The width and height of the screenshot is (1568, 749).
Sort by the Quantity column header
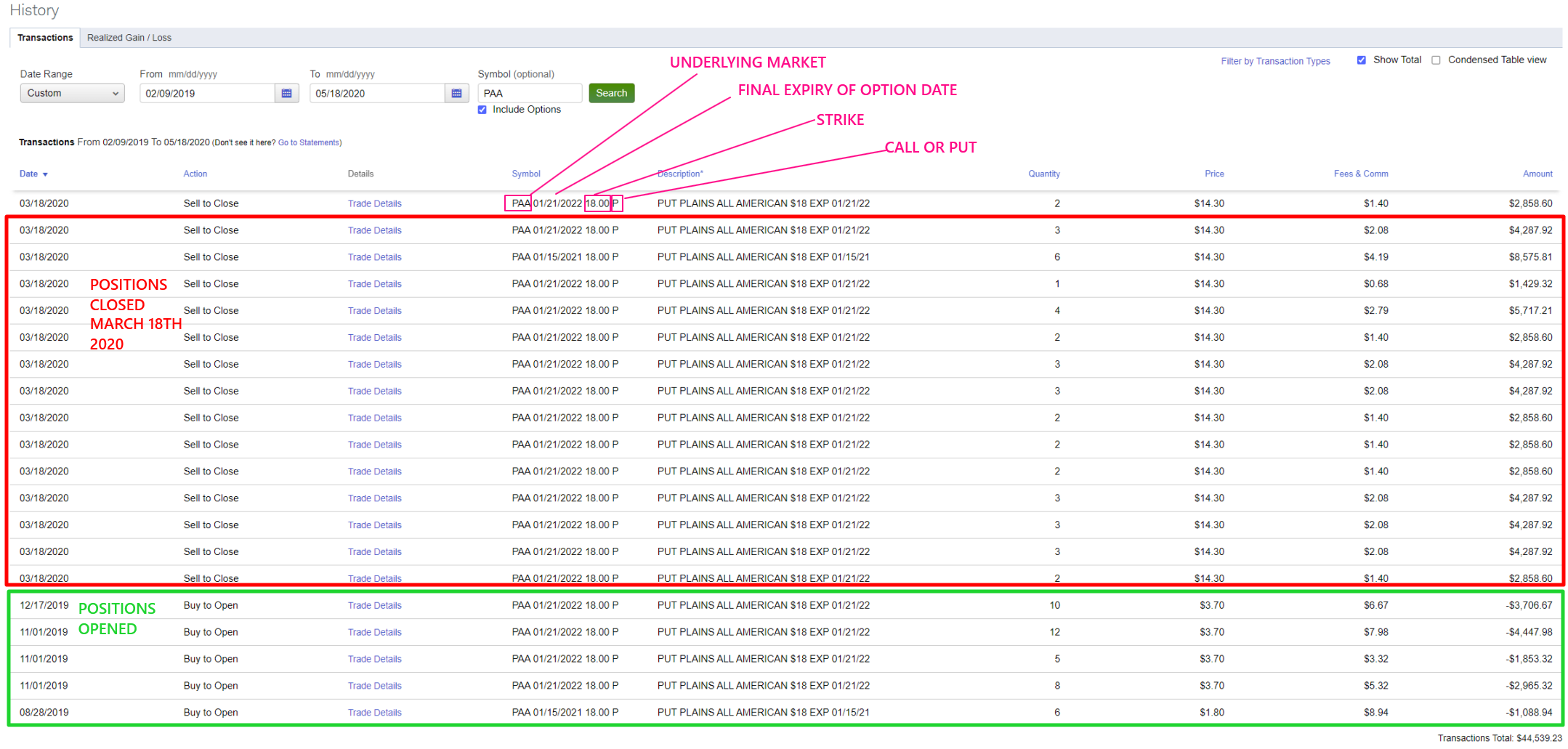pos(1043,174)
